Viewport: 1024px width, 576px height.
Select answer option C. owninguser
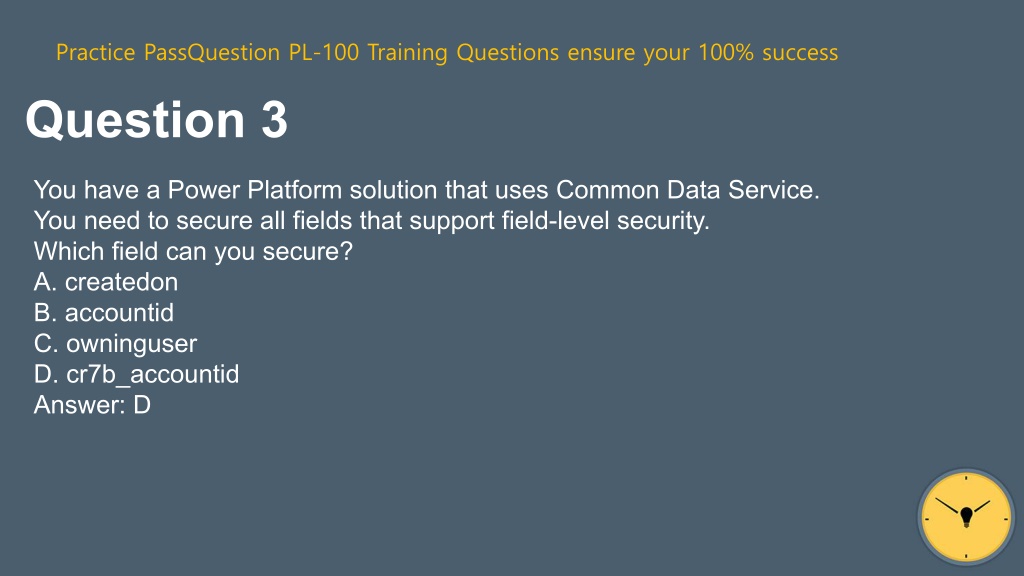115,344
